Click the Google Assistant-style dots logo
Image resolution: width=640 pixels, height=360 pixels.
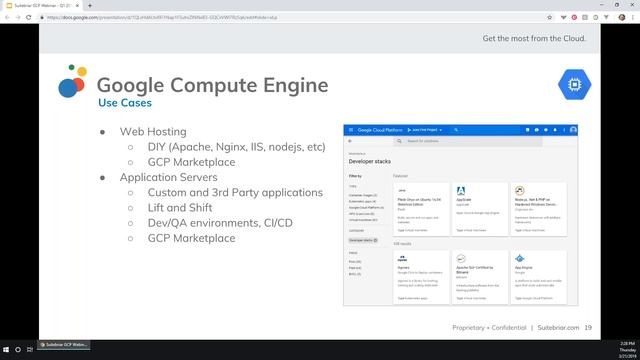click(73, 81)
